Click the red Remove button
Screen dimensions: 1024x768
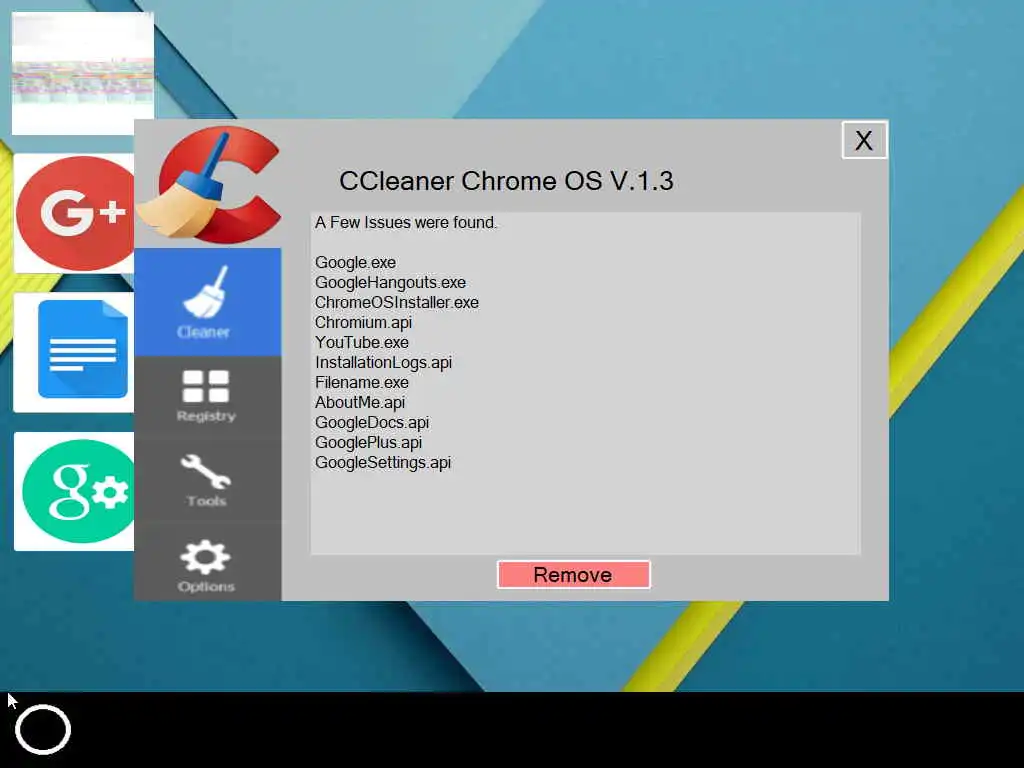573,575
